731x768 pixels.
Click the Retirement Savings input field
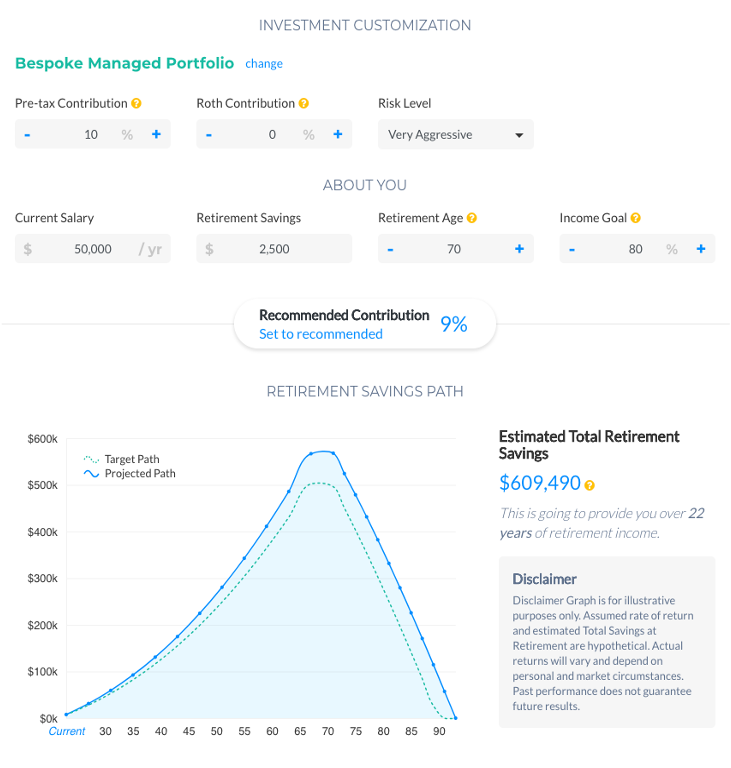point(273,249)
